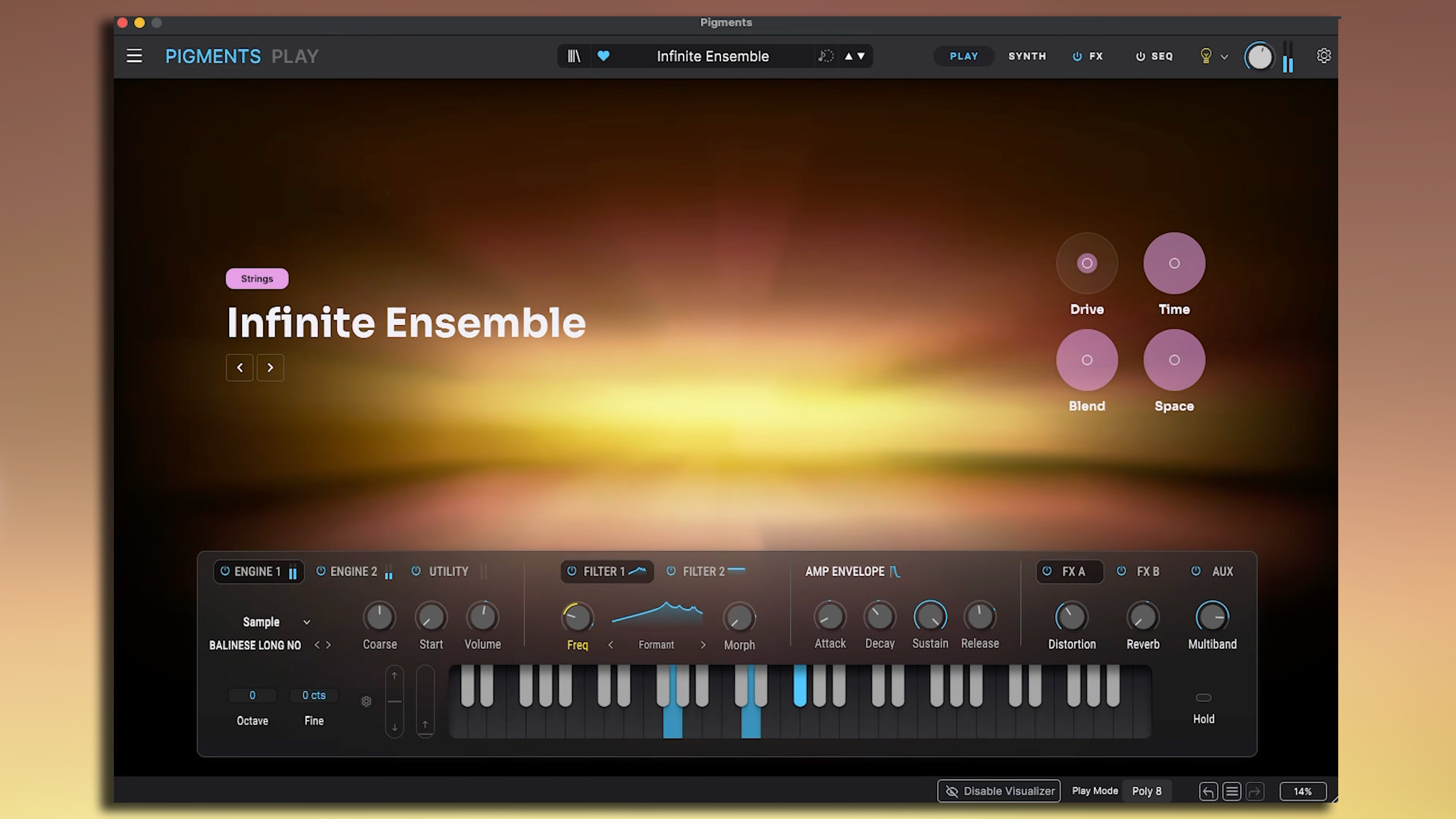
Task: Go to next preset arrow under title
Action: [x=270, y=368]
